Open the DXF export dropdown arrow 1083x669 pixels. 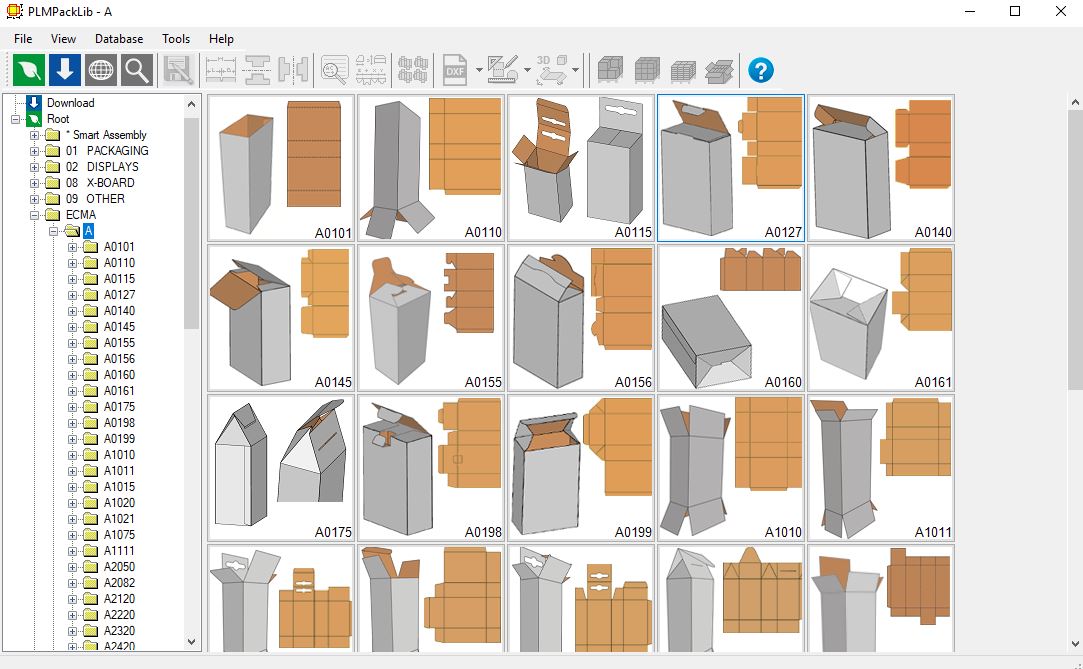pos(479,70)
